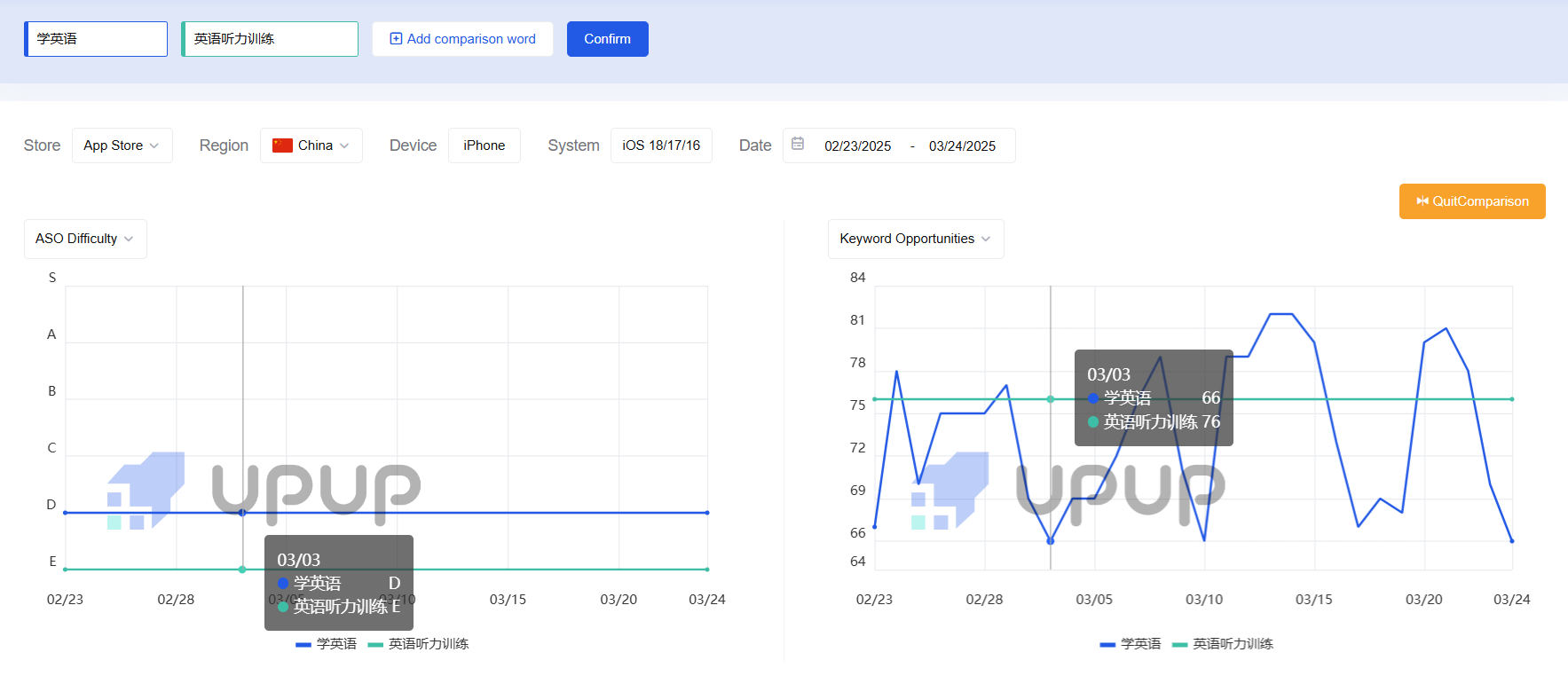Toggle 学英语 legend in ASO Difficulty chart
1568x676 pixels.
(326, 644)
